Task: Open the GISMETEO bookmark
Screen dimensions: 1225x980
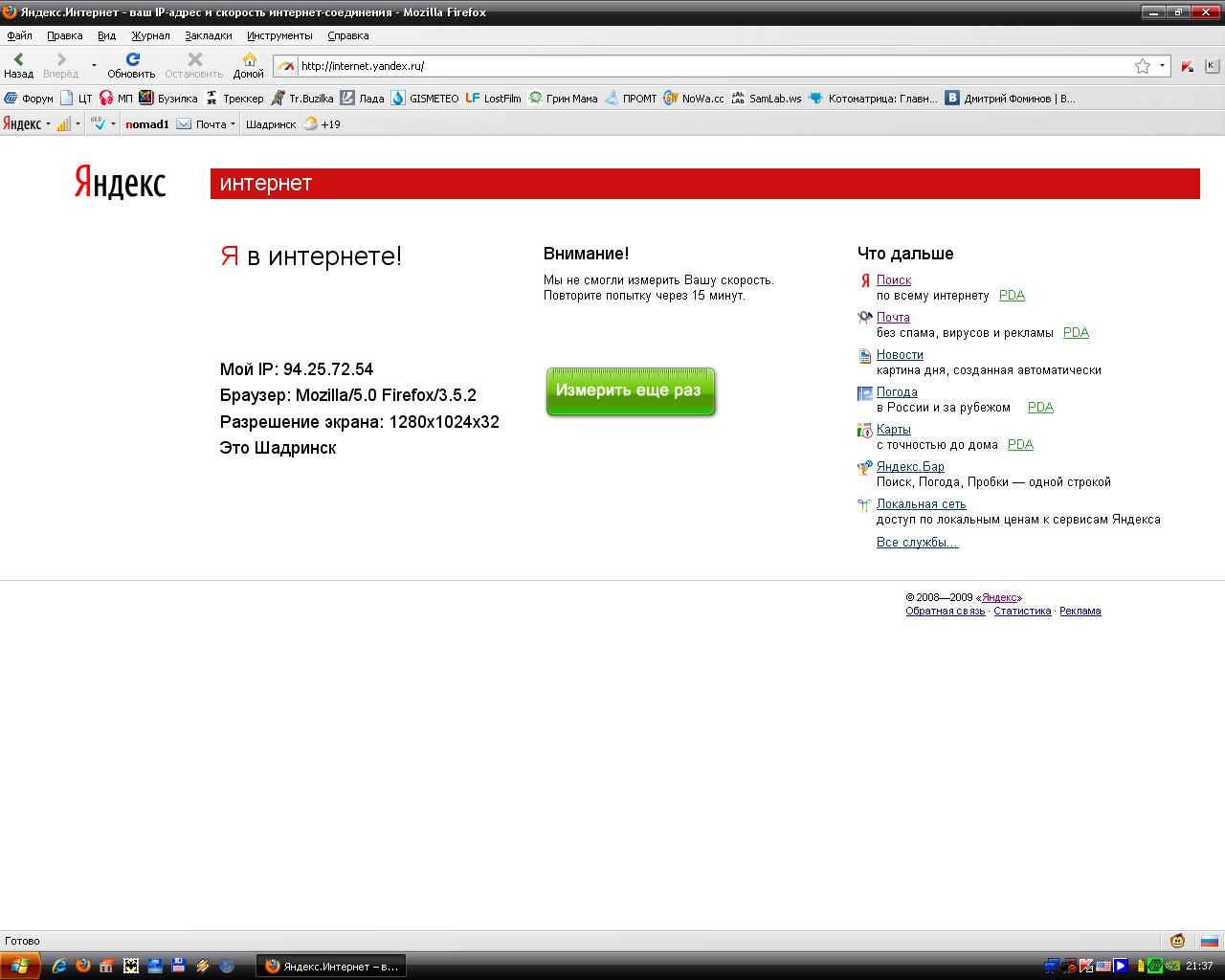Action: [425, 98]
